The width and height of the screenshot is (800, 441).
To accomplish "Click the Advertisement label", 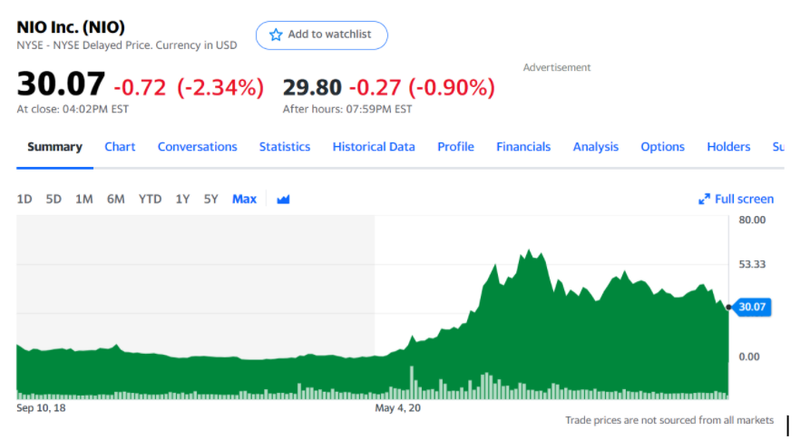I will click(557, 67).
